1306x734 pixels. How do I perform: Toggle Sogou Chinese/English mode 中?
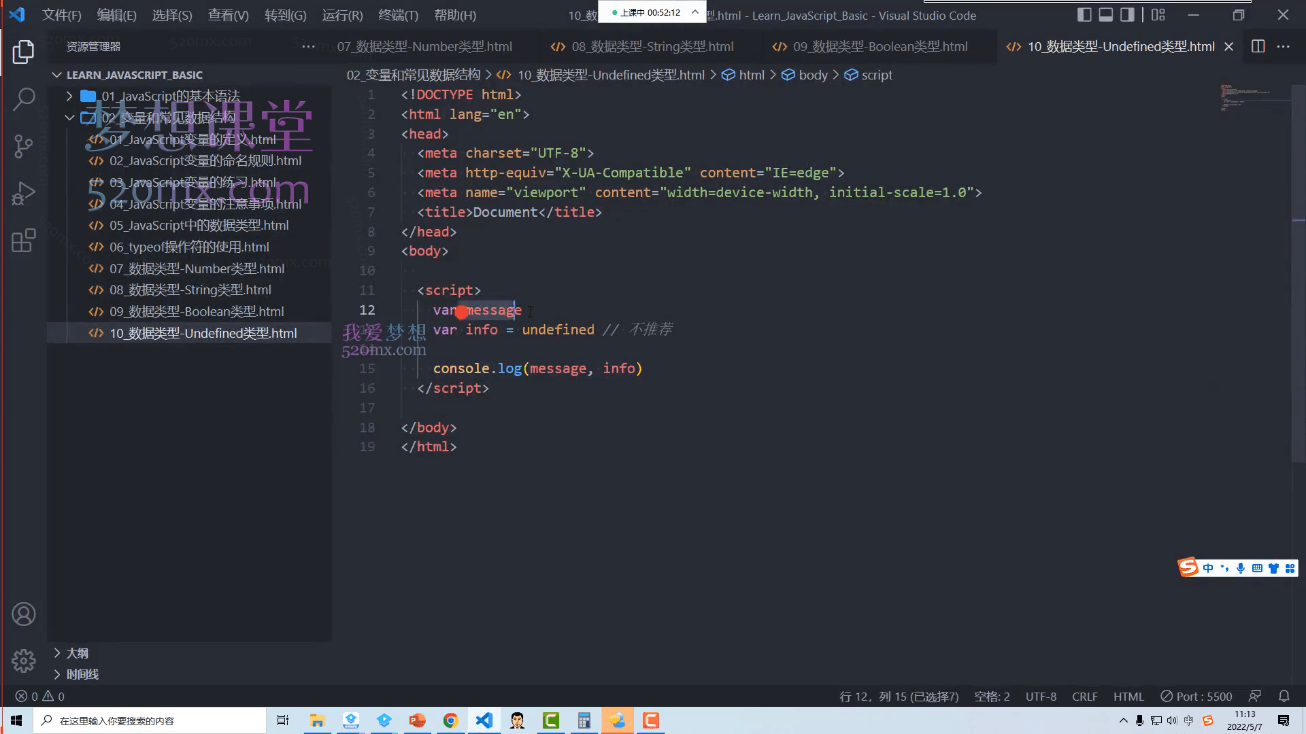click(x=1208, y=568)
